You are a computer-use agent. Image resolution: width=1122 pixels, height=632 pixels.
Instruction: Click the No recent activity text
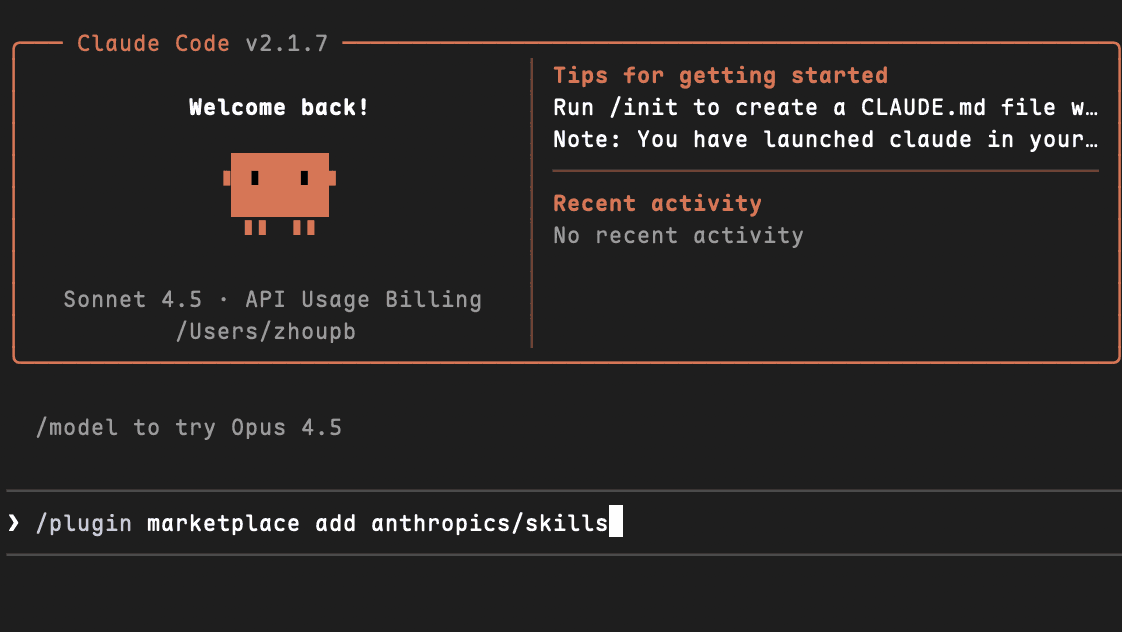click(678, 235)
